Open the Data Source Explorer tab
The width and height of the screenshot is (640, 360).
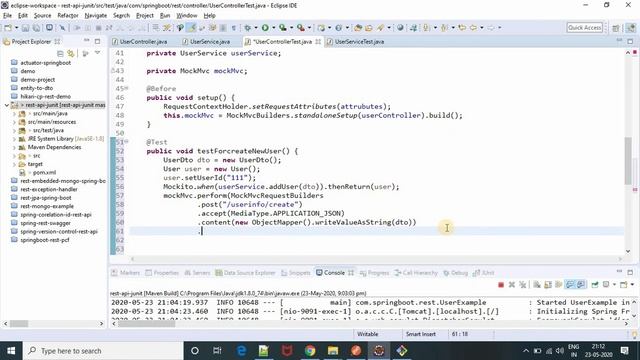[246, 273]
